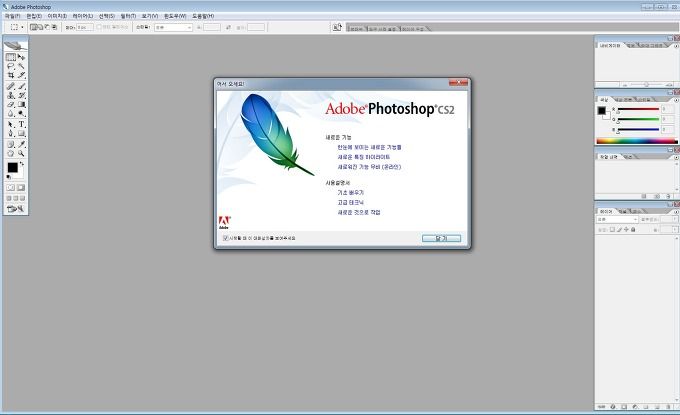Image resolution: width=680 pixels, height=415 pixels.
Task: Open the 윈도우(W) Window menu
Action: [175, 16]
